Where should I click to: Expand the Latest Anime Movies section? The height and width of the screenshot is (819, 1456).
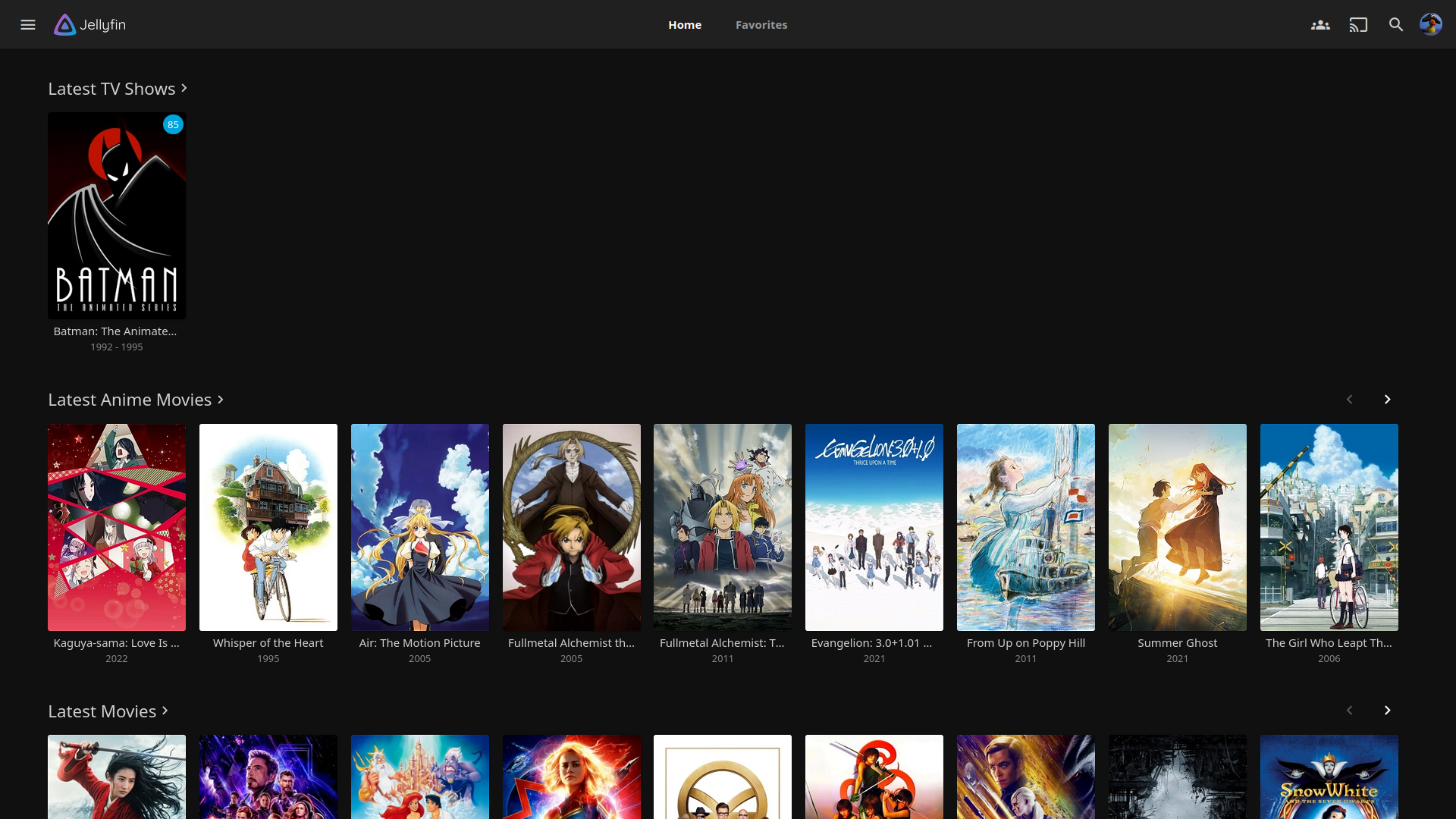(136, 400)
